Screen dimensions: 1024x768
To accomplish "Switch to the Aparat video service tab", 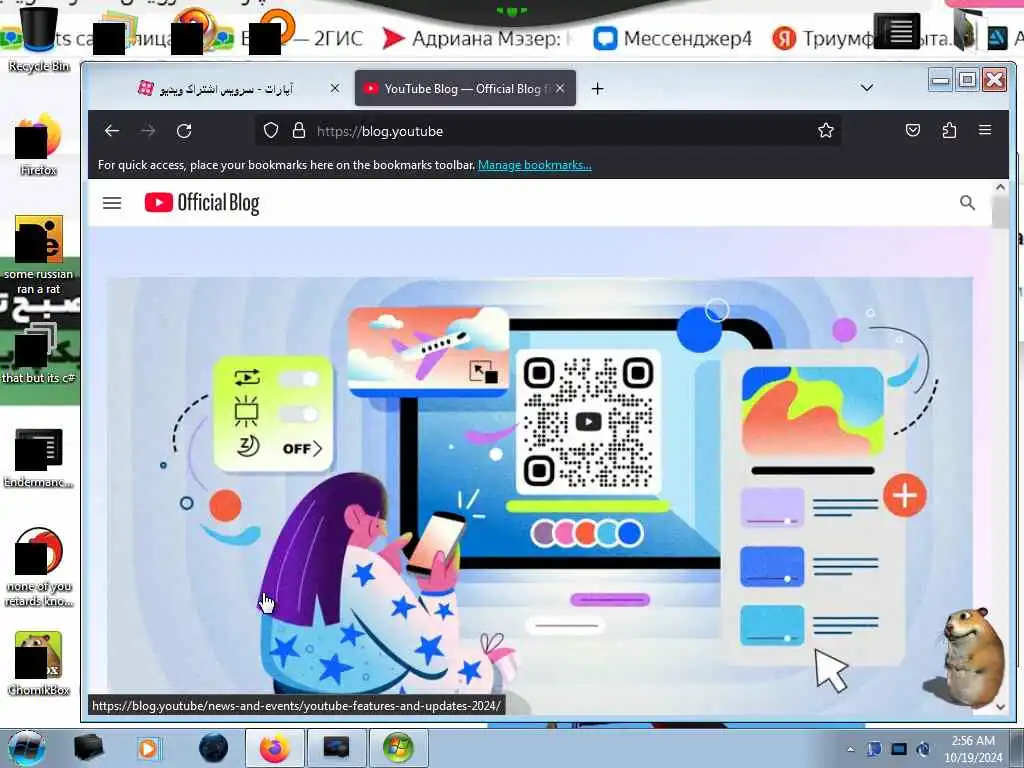I will point(225,88).
